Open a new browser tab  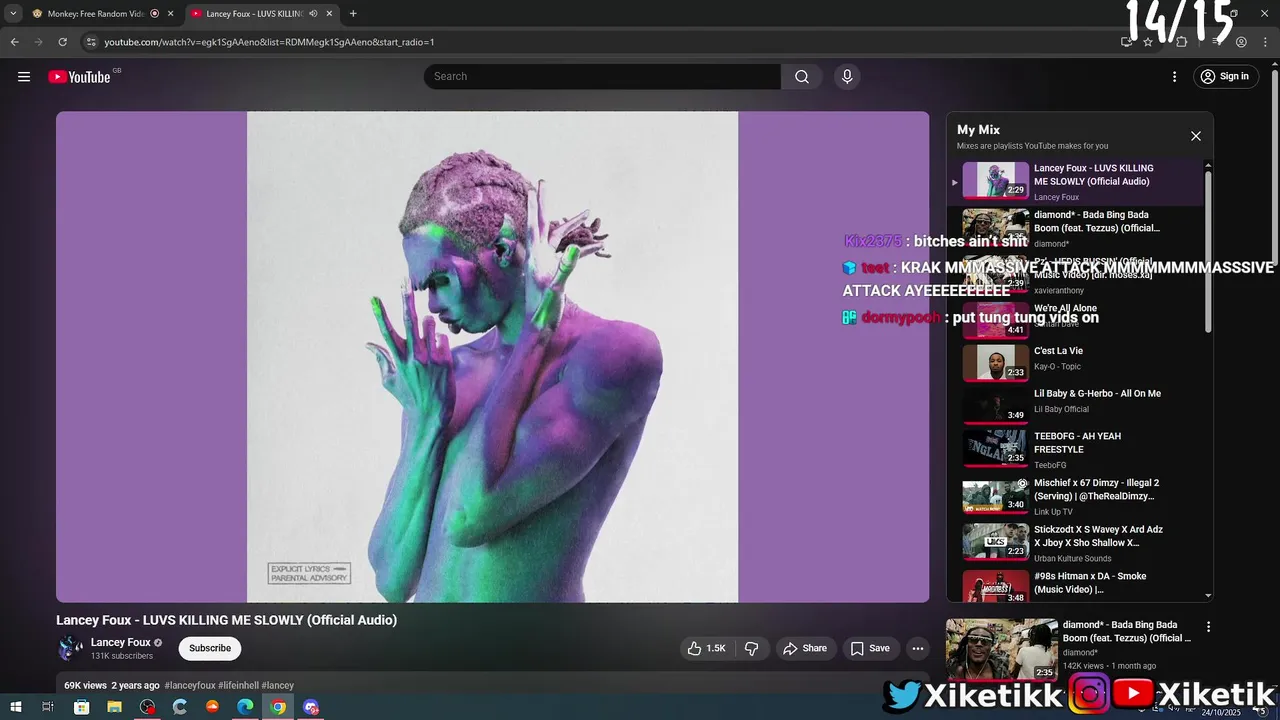(x=353, y=14)
